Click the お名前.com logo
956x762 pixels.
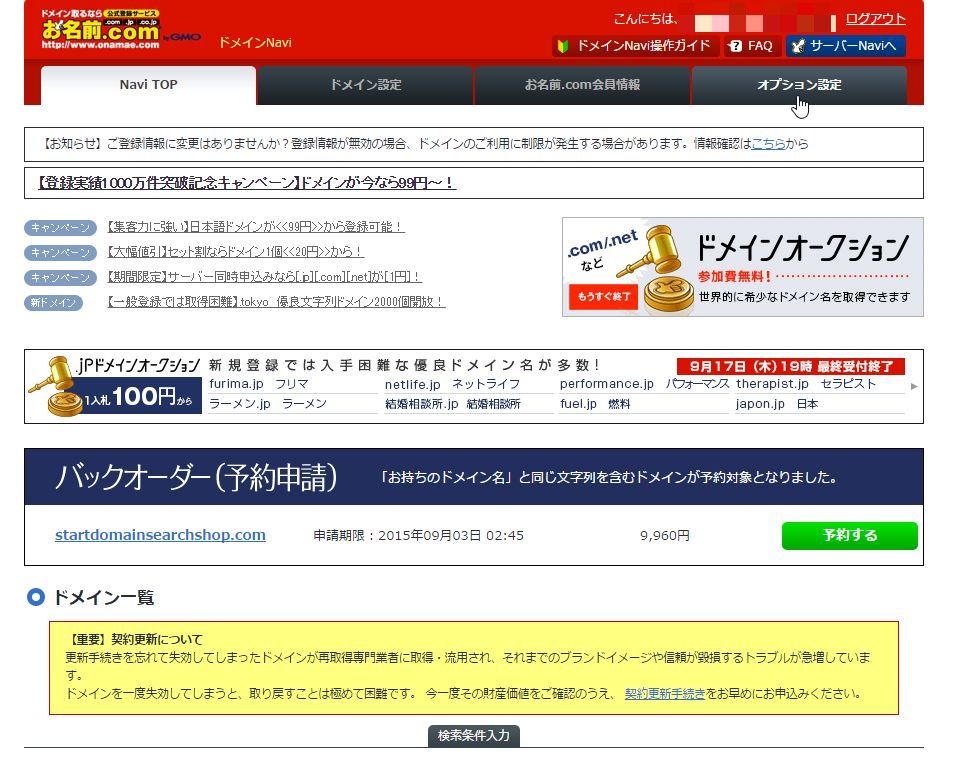(101, 29)
